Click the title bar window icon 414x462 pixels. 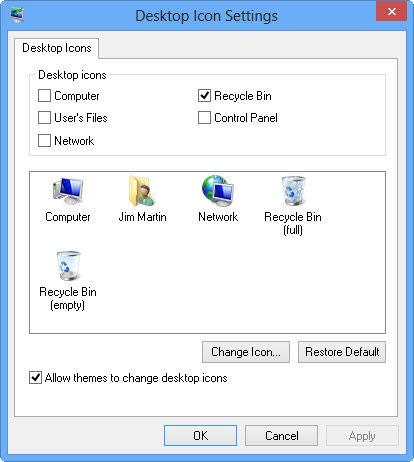[x=17, y=15]
